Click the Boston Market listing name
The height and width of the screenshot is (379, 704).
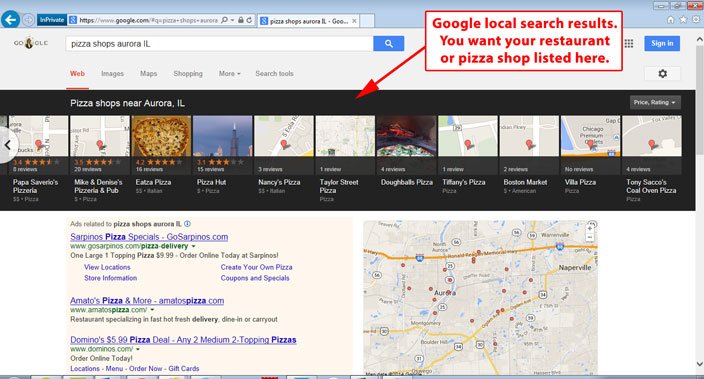(525, 182)
